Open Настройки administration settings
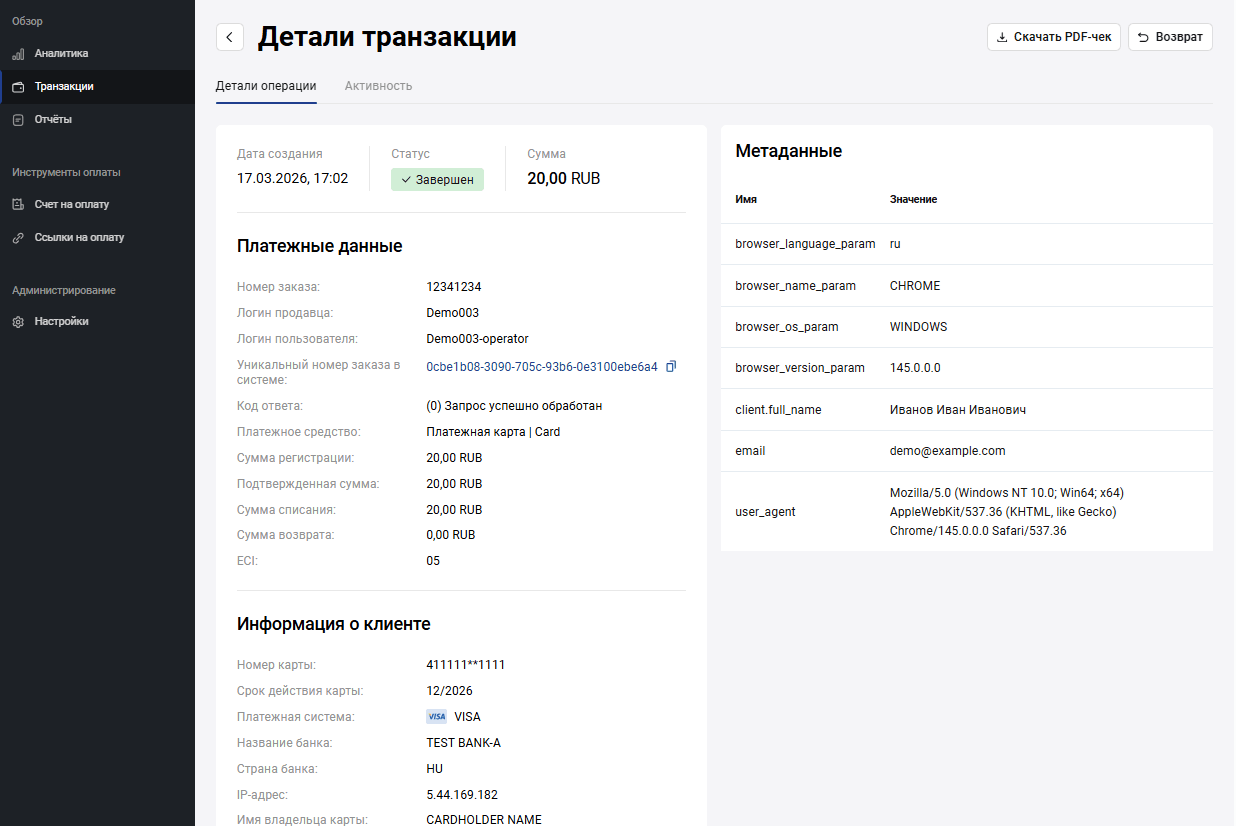 [61, 322]
